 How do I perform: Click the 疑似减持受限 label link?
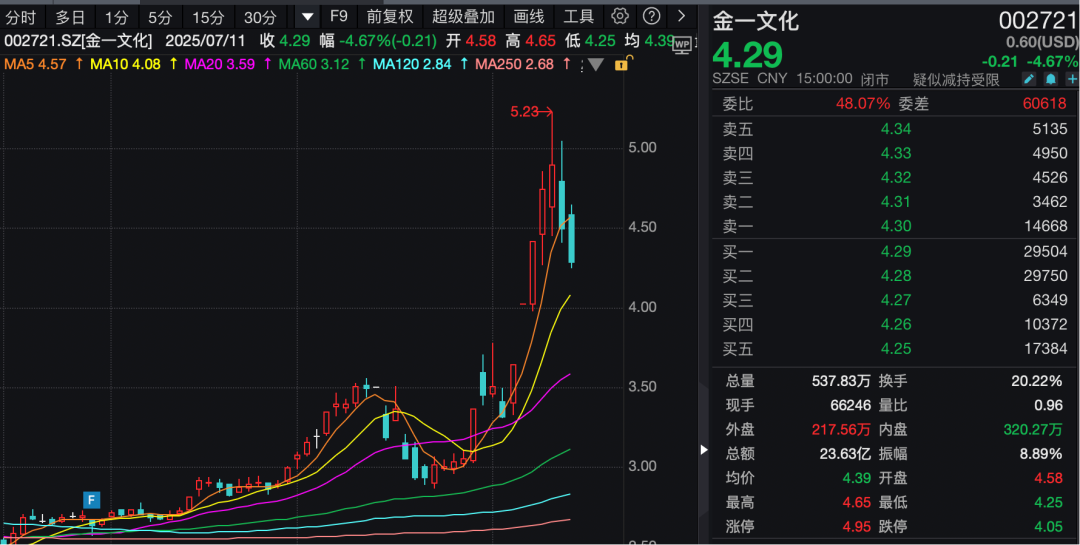coord(956,79)
